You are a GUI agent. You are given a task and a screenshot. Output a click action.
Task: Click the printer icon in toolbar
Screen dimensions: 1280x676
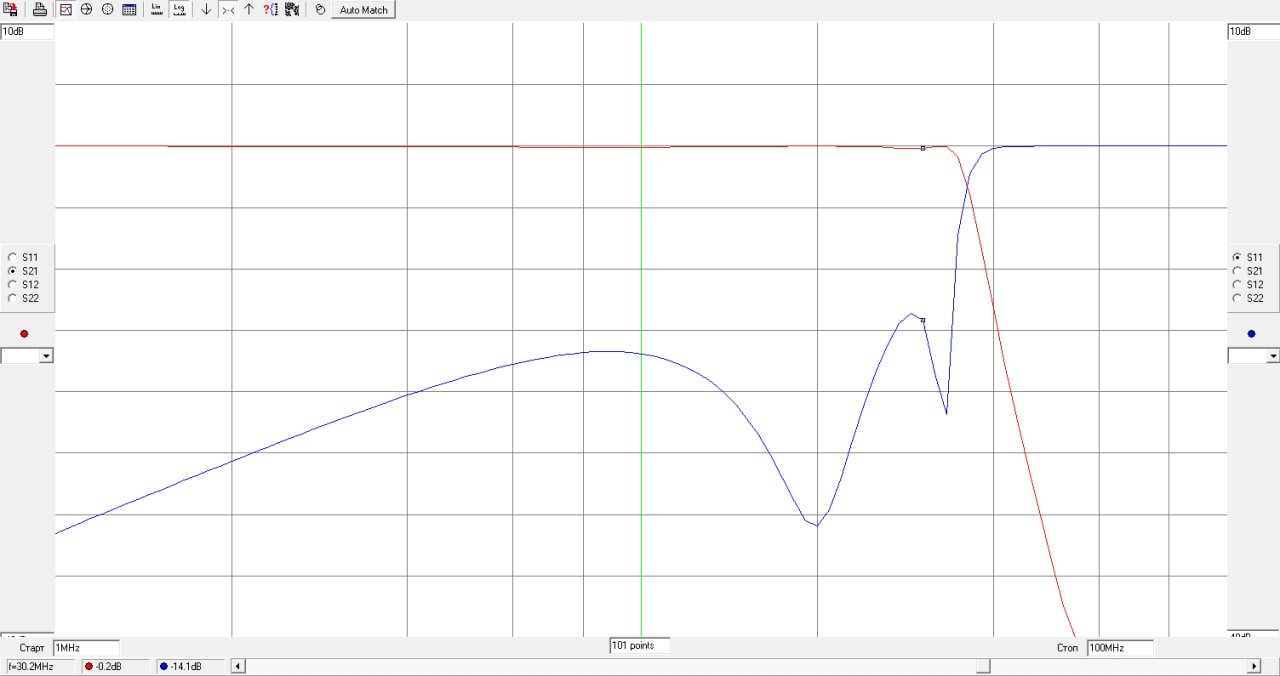click(39, 10)
